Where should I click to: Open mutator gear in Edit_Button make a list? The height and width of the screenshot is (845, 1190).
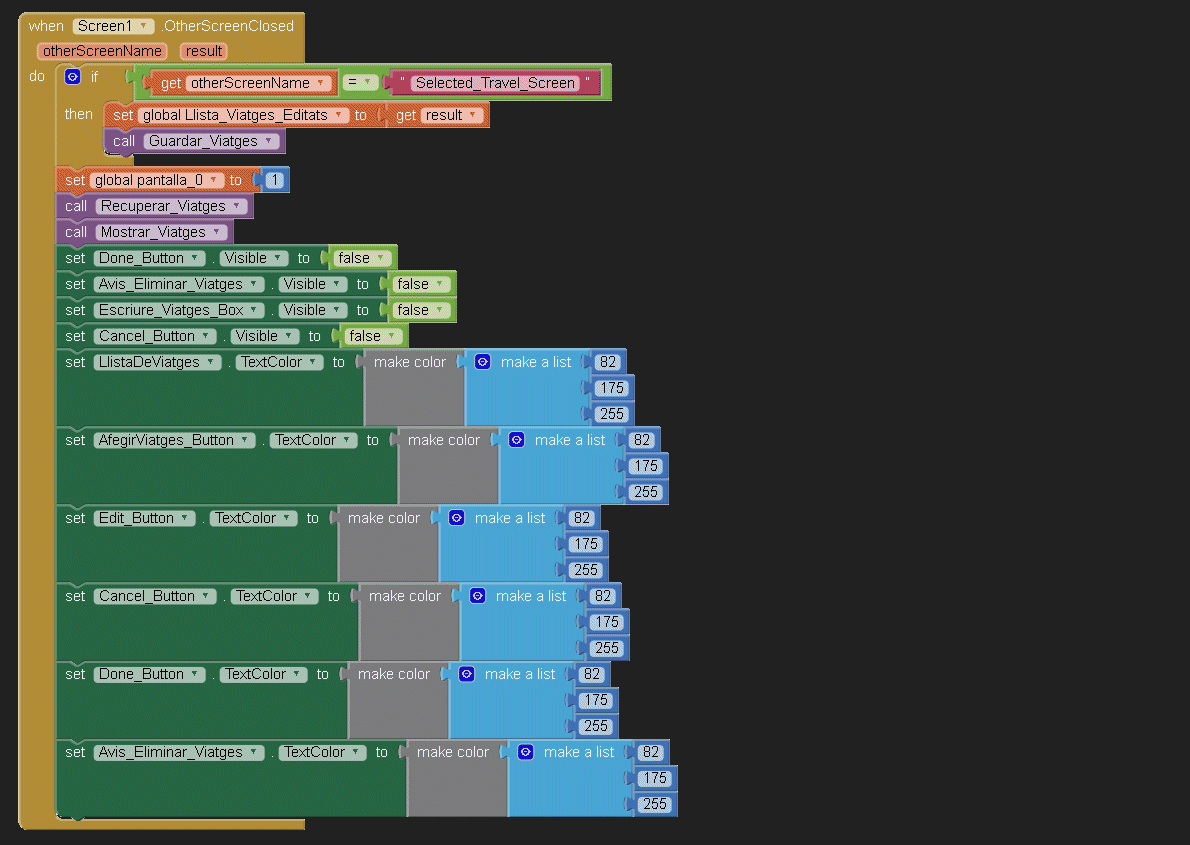click(x=456, y=518)
